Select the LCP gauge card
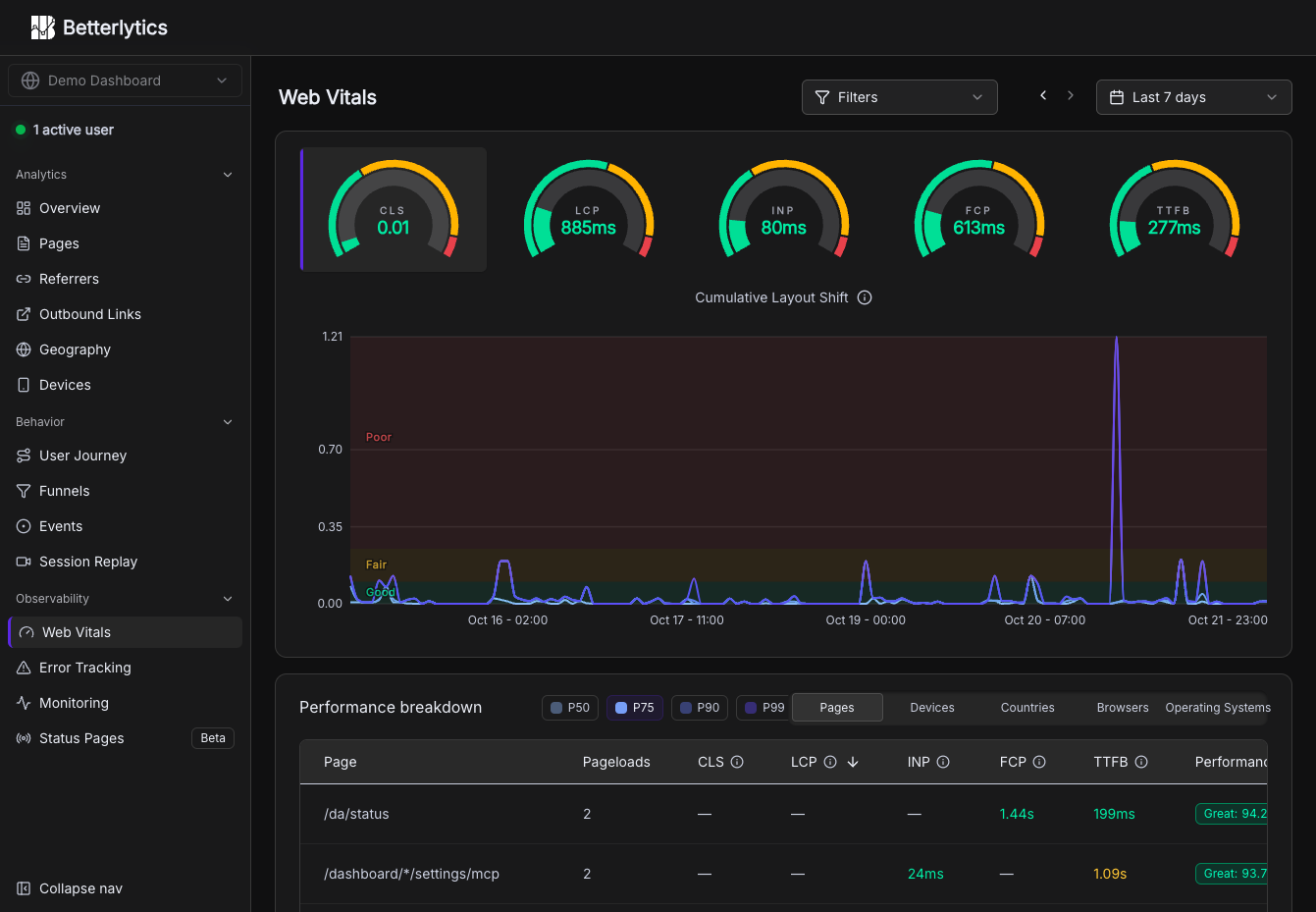Image resolution: width=1316 pixels, height=912 pixels. [x=589, y=210]
